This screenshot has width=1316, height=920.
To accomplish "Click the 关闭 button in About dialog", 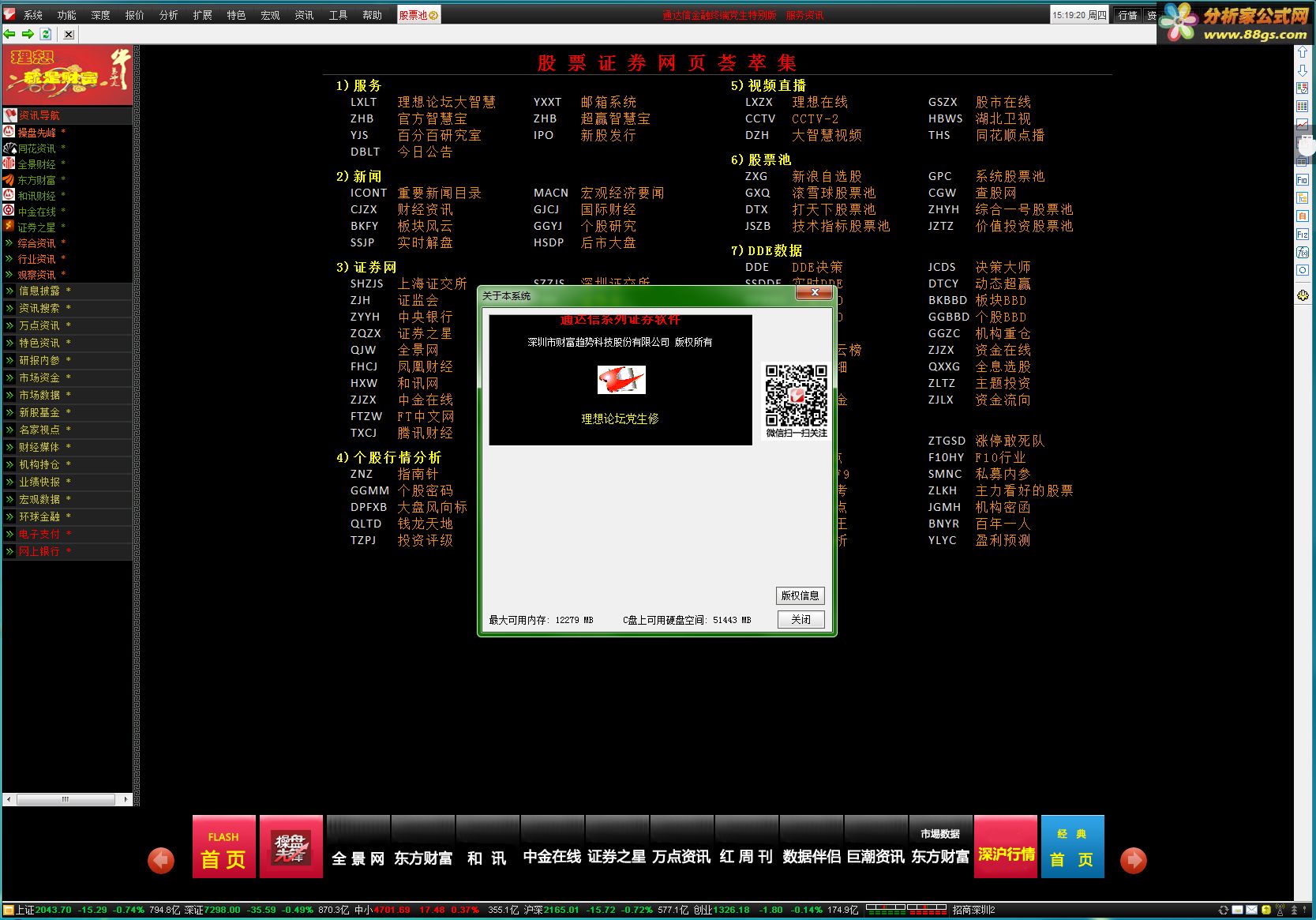I will tap(800, 619).
